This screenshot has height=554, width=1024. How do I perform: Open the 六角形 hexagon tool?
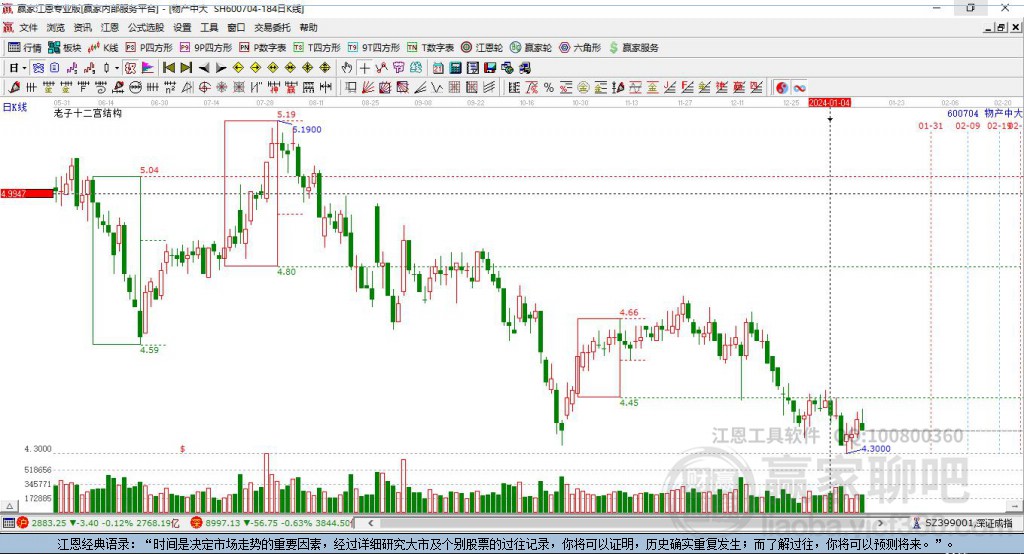(580, 48)
